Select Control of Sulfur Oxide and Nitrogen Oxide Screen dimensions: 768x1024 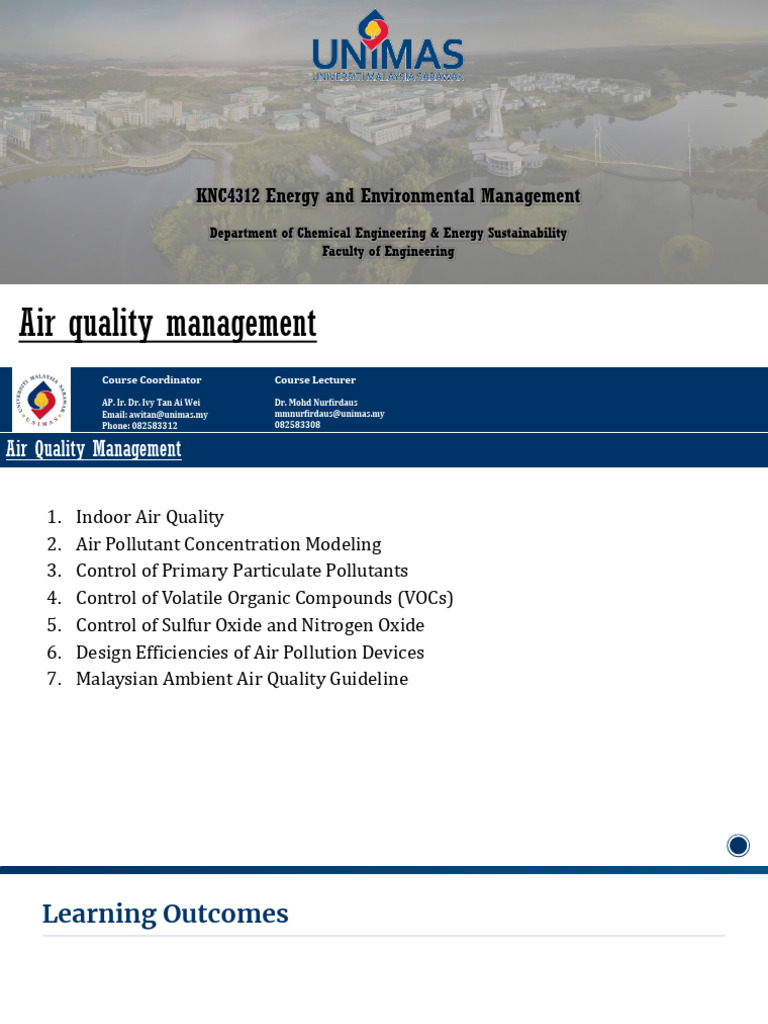click(250, 625)
